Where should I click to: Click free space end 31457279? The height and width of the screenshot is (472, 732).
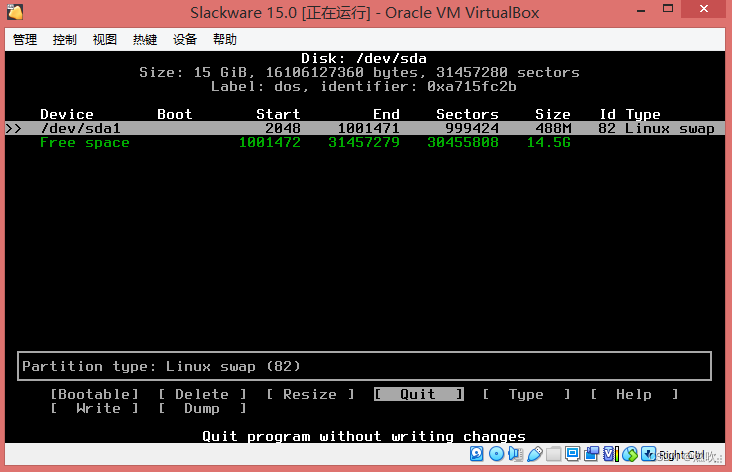[x=364, y=142]
